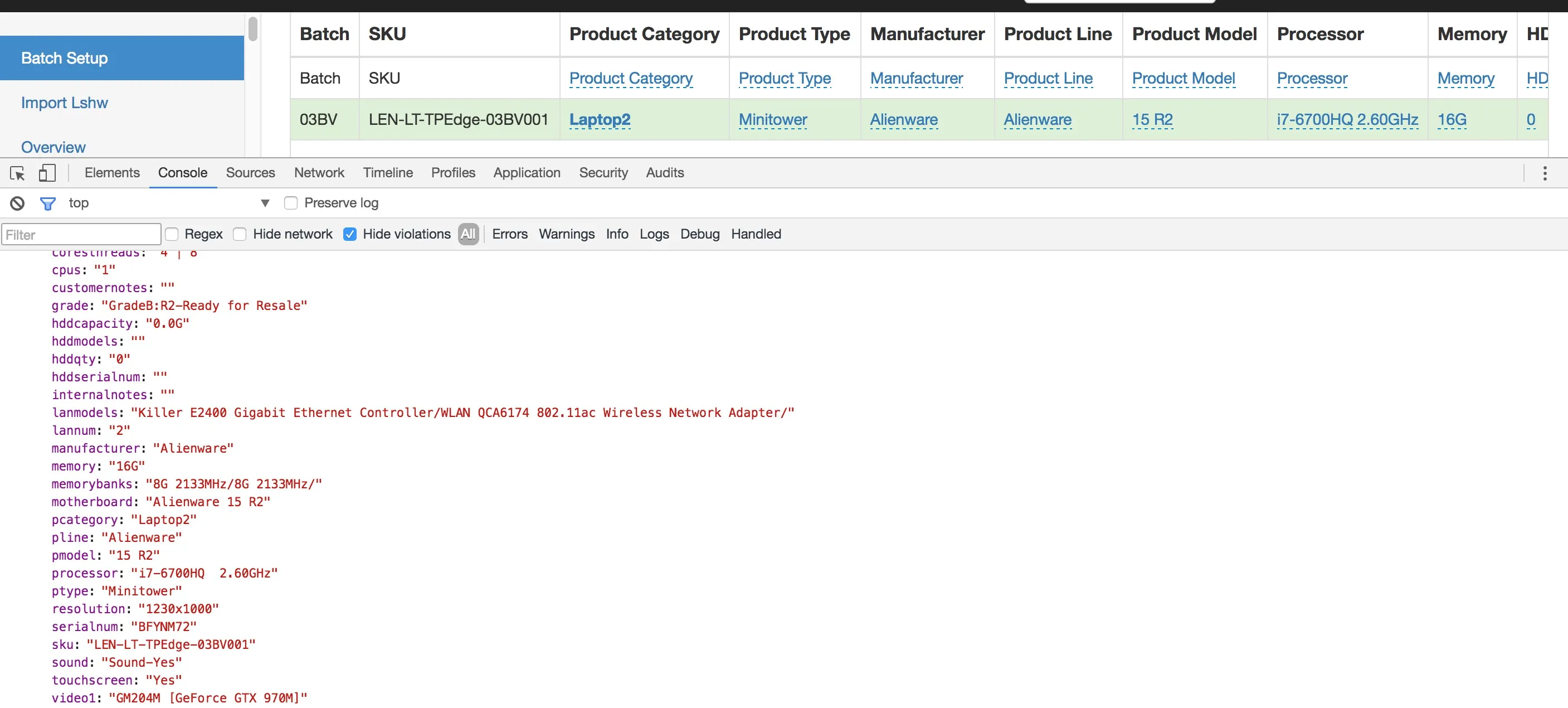The width and height of the screenshot is (1568, 708).
Task: Toggle the device toolbar icon
Action: [47, 173]
